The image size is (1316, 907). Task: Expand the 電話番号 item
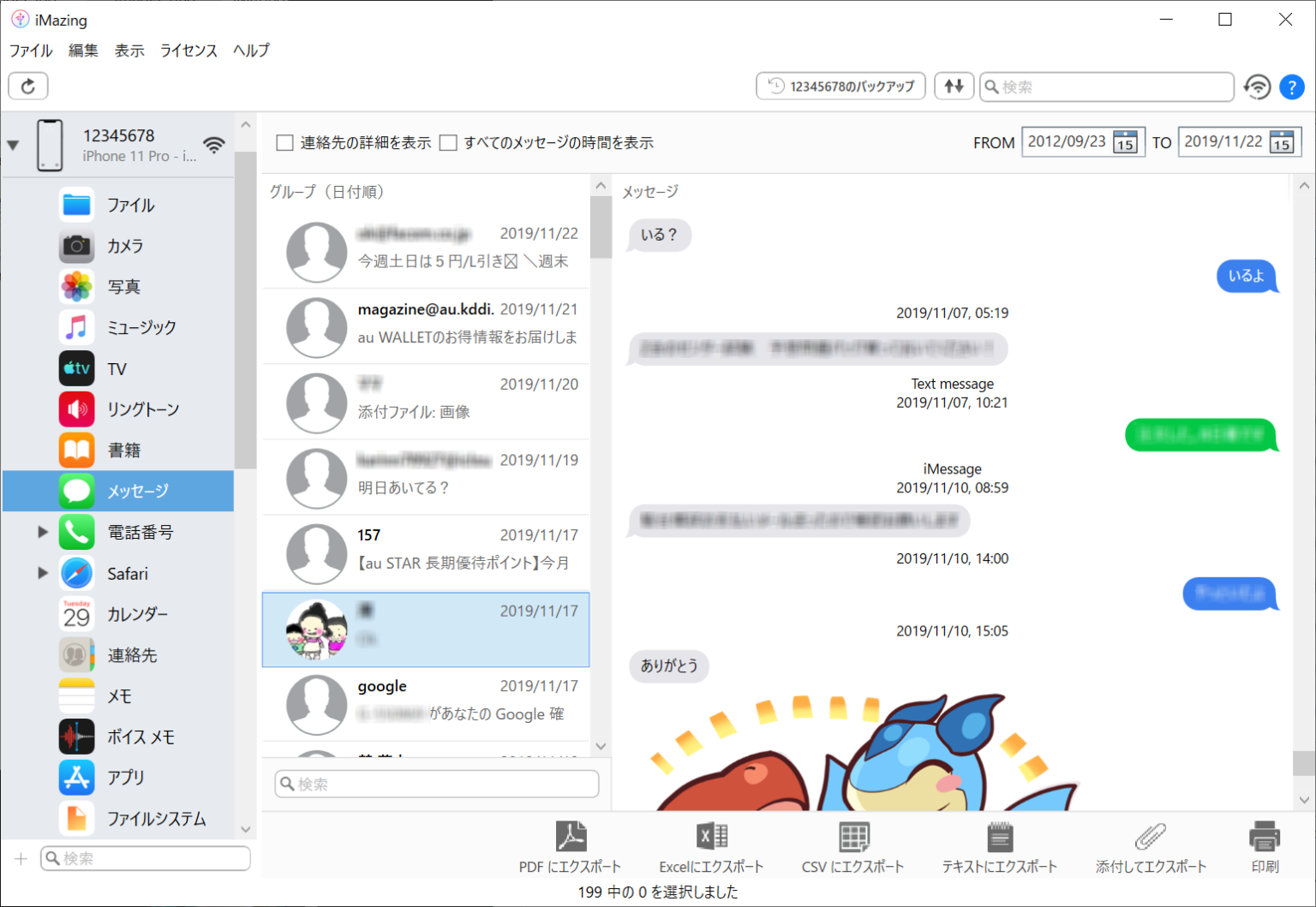42,532
